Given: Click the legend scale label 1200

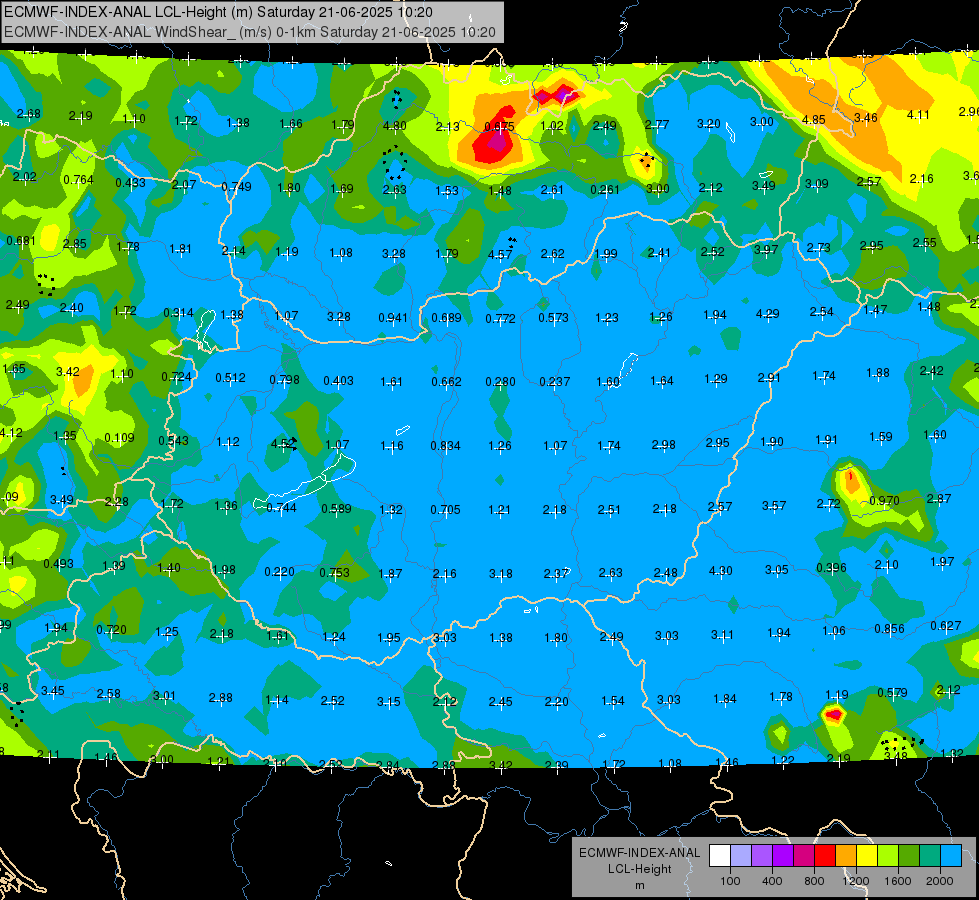Looking at the screenshot, I should 855,881.
